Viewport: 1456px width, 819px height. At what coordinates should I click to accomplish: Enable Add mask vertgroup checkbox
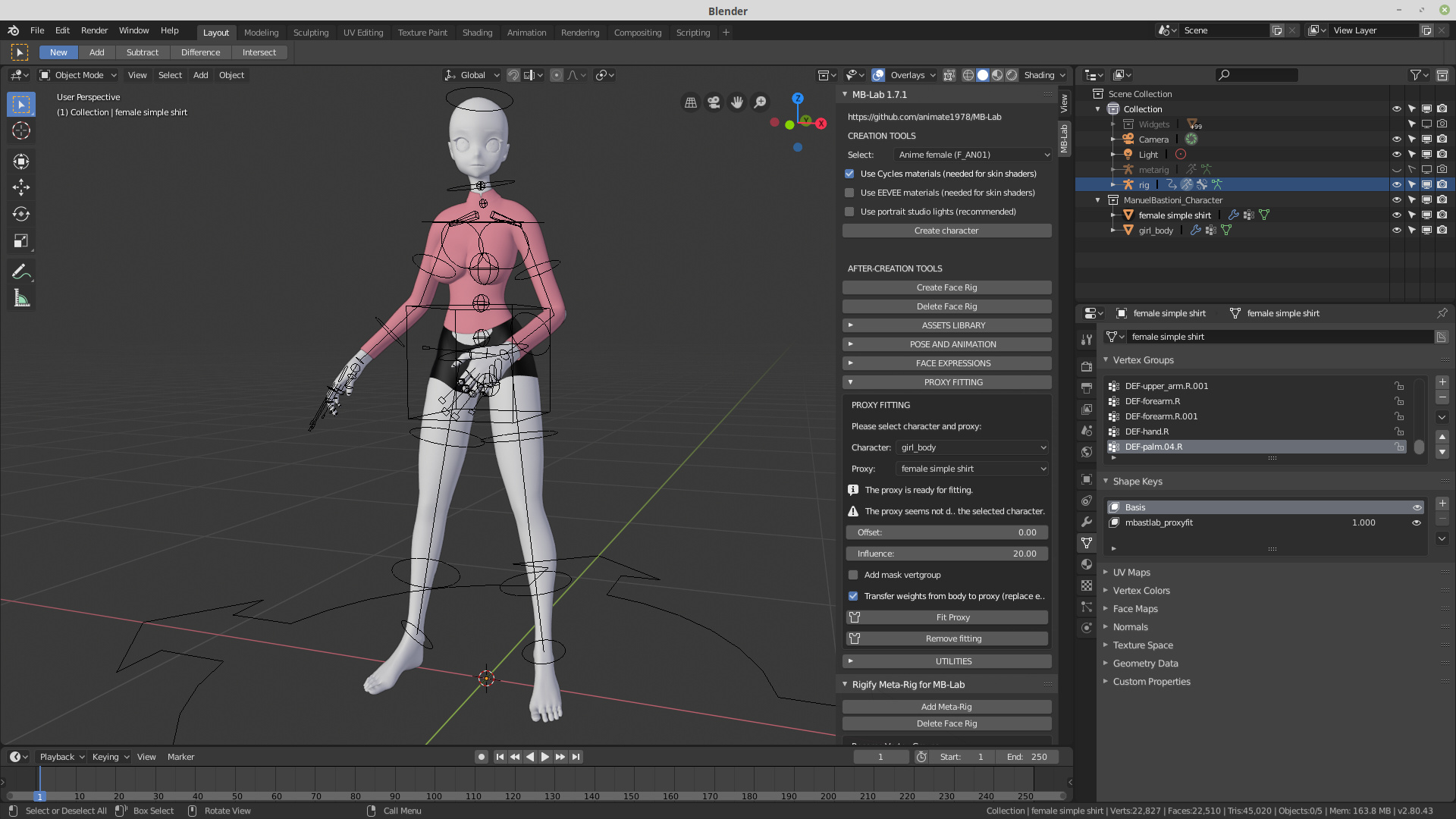(x=853, y=575)
